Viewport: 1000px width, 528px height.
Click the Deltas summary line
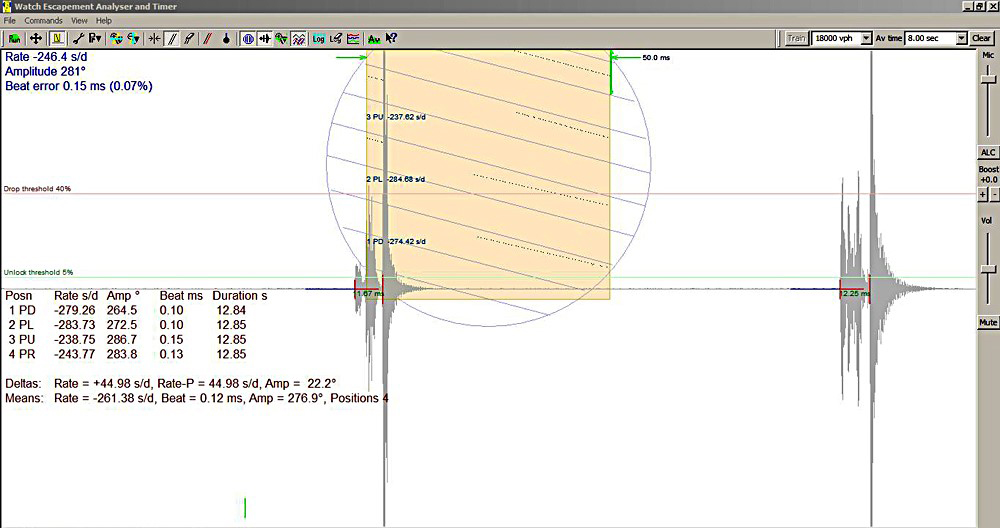click(x=171, y=384)
